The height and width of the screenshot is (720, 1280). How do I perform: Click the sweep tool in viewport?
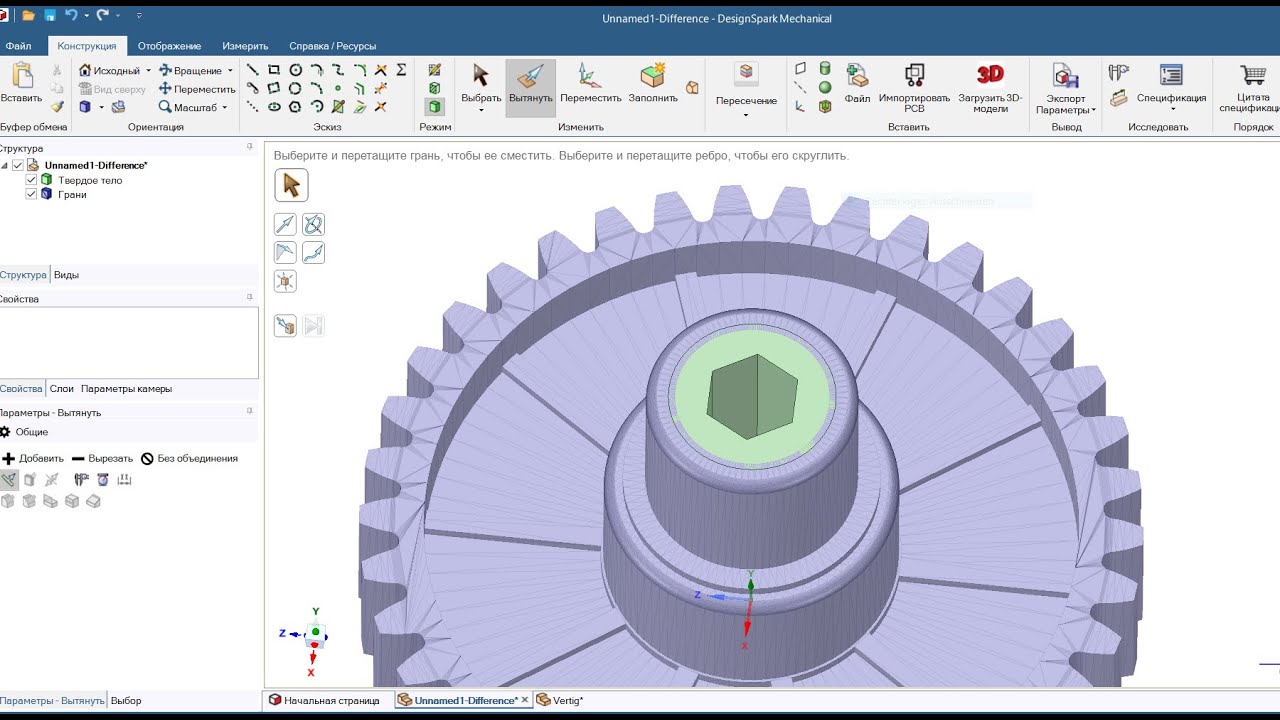coord(313,252)
